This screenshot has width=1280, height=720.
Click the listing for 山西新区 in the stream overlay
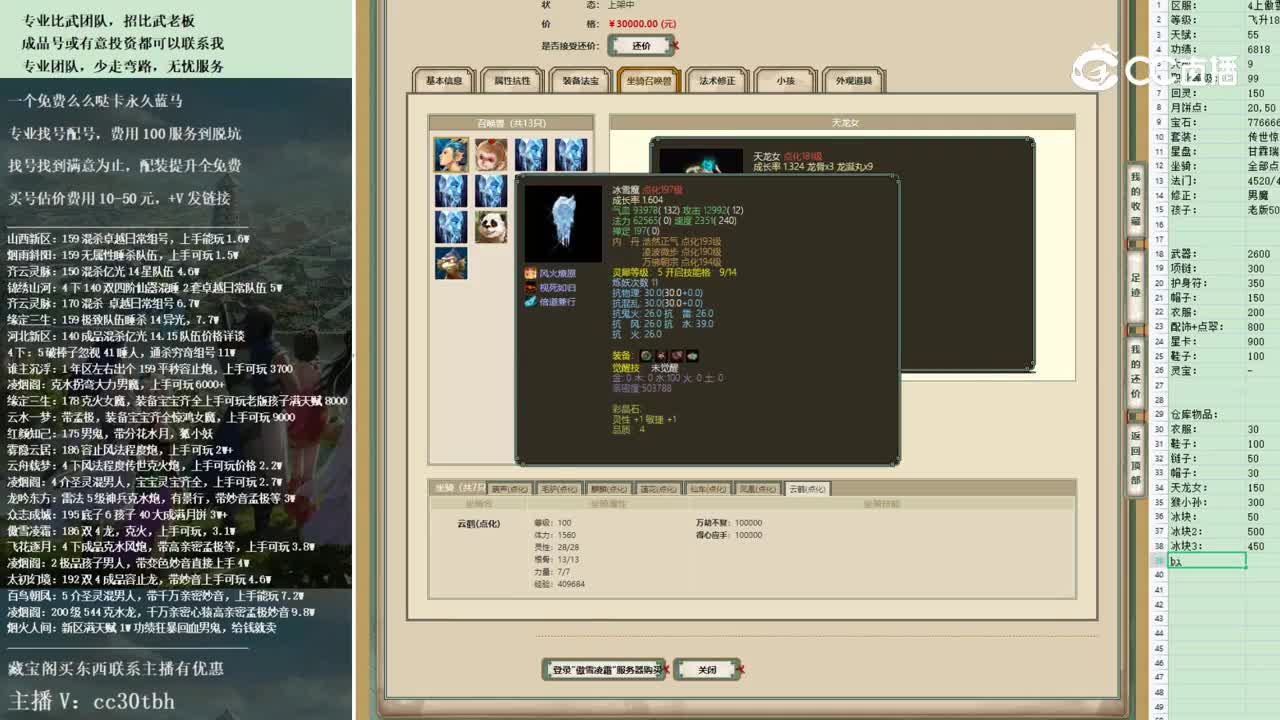click(x=128, y=239)
